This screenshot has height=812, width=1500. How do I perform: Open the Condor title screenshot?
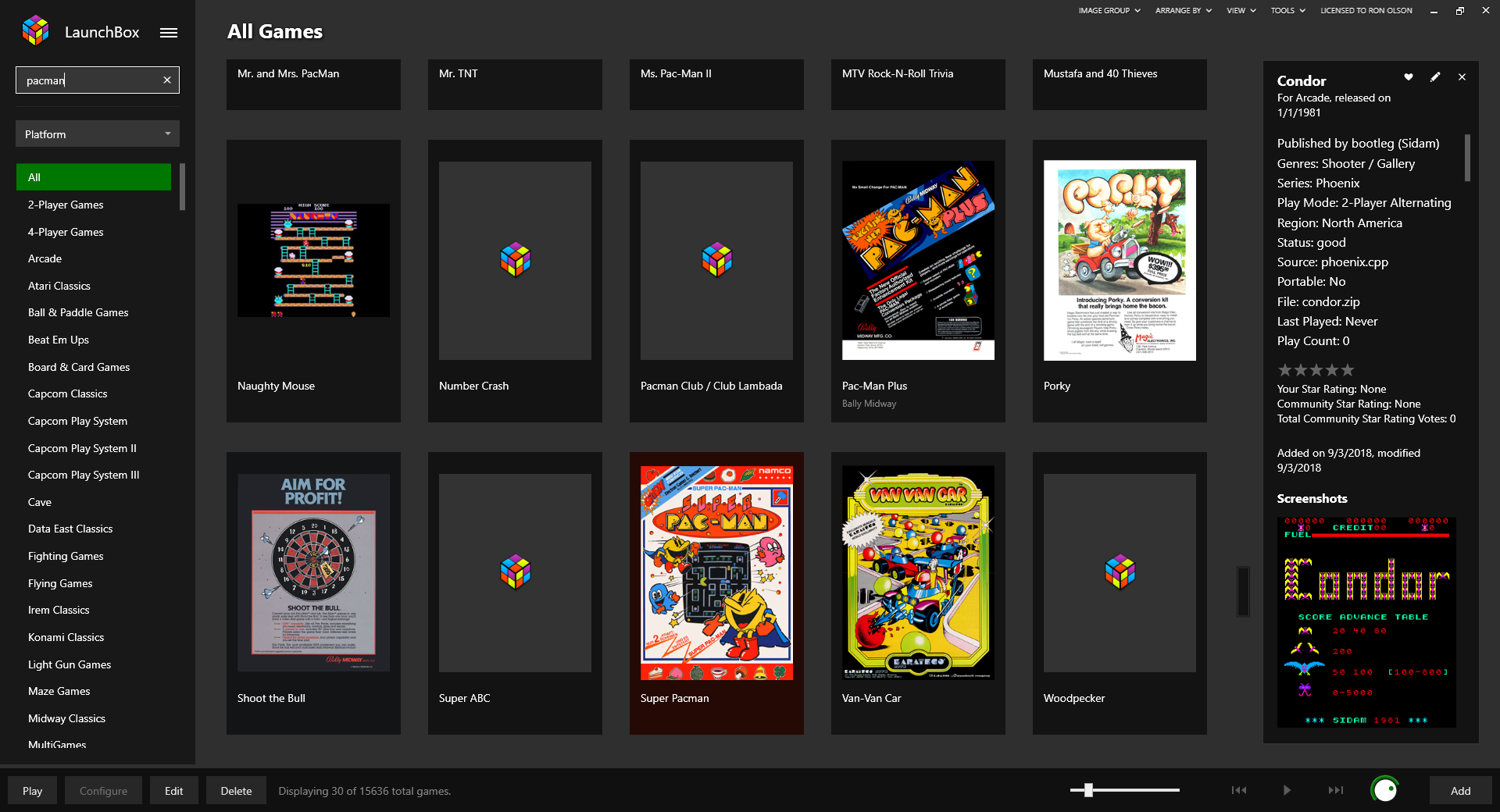pos(1366,622)
